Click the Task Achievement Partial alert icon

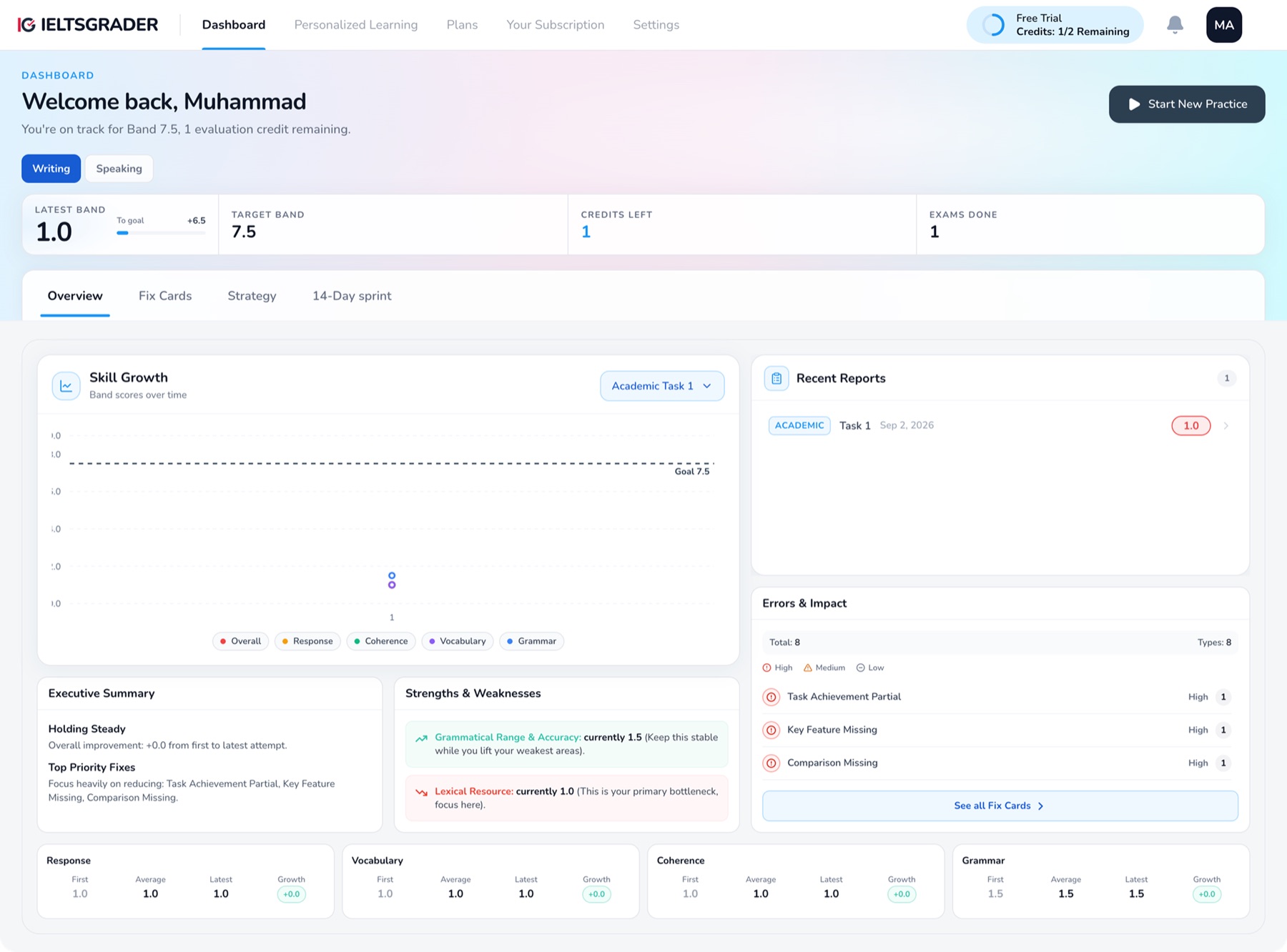771,697
